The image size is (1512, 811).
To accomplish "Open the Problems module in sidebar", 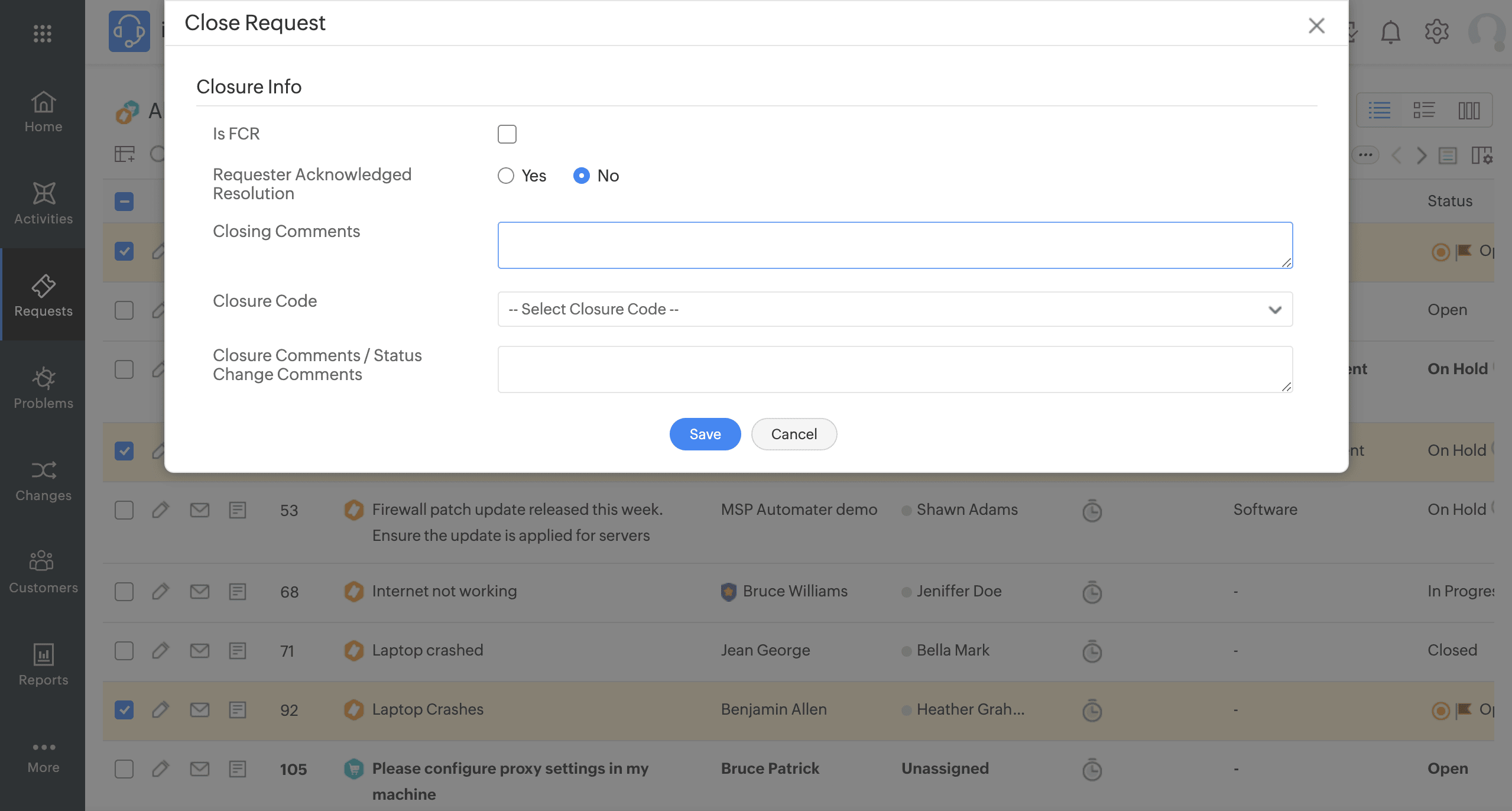I will (x=43, y=388).
